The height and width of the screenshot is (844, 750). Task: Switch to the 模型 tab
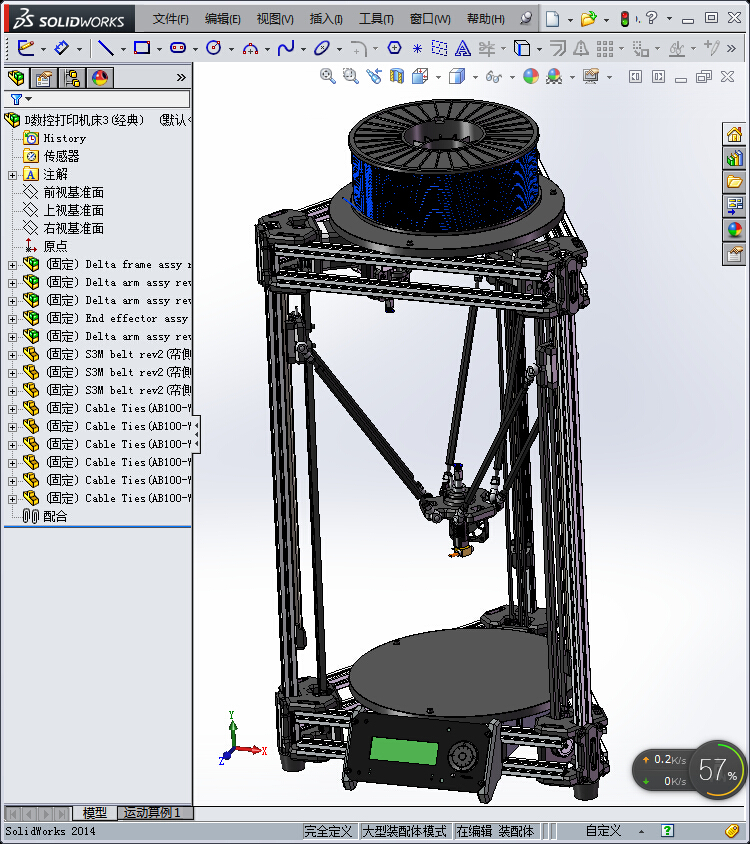click(x=94, y=813)
